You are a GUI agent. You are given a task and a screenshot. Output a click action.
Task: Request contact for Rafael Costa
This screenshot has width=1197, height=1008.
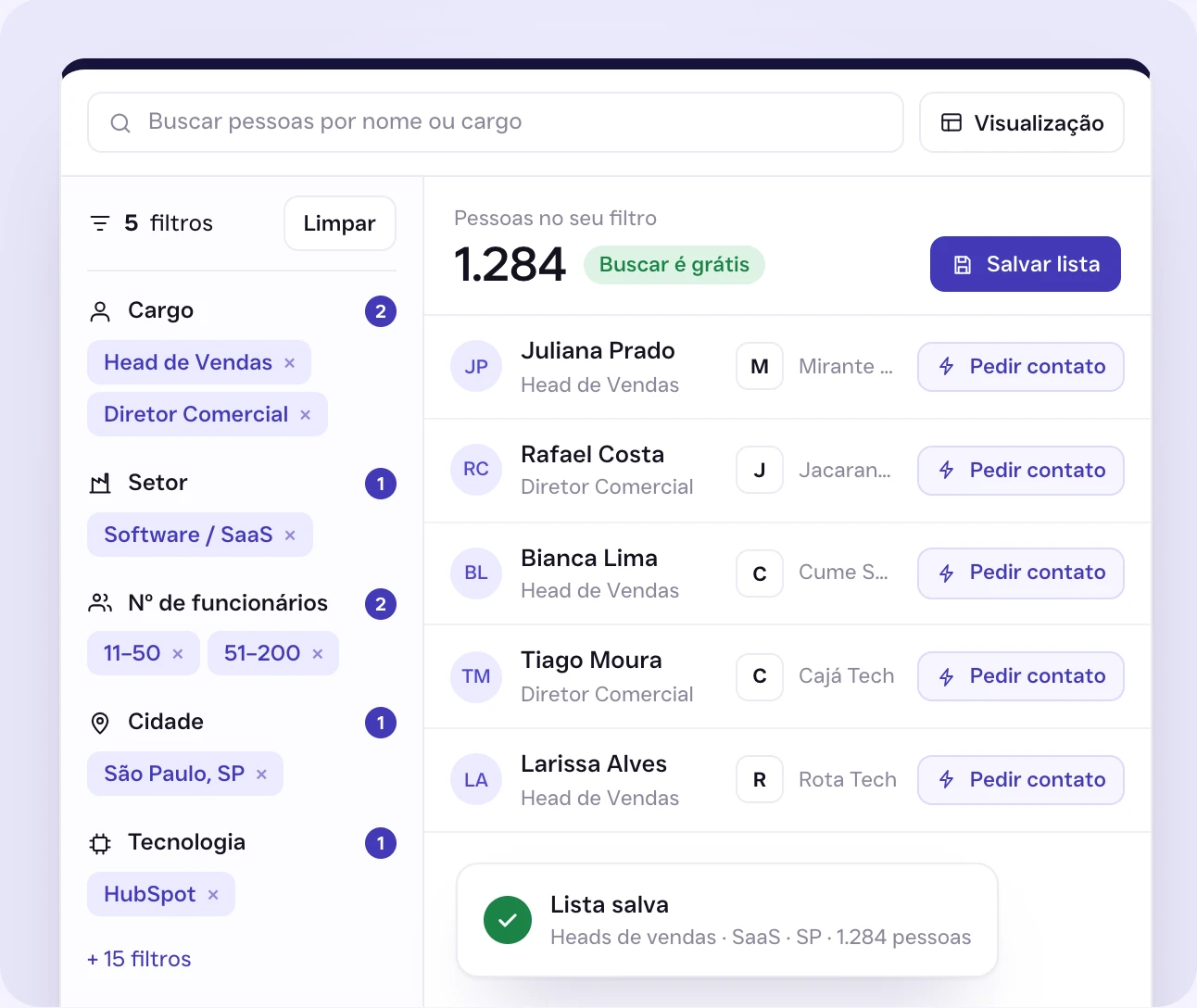pos(1021,471)
